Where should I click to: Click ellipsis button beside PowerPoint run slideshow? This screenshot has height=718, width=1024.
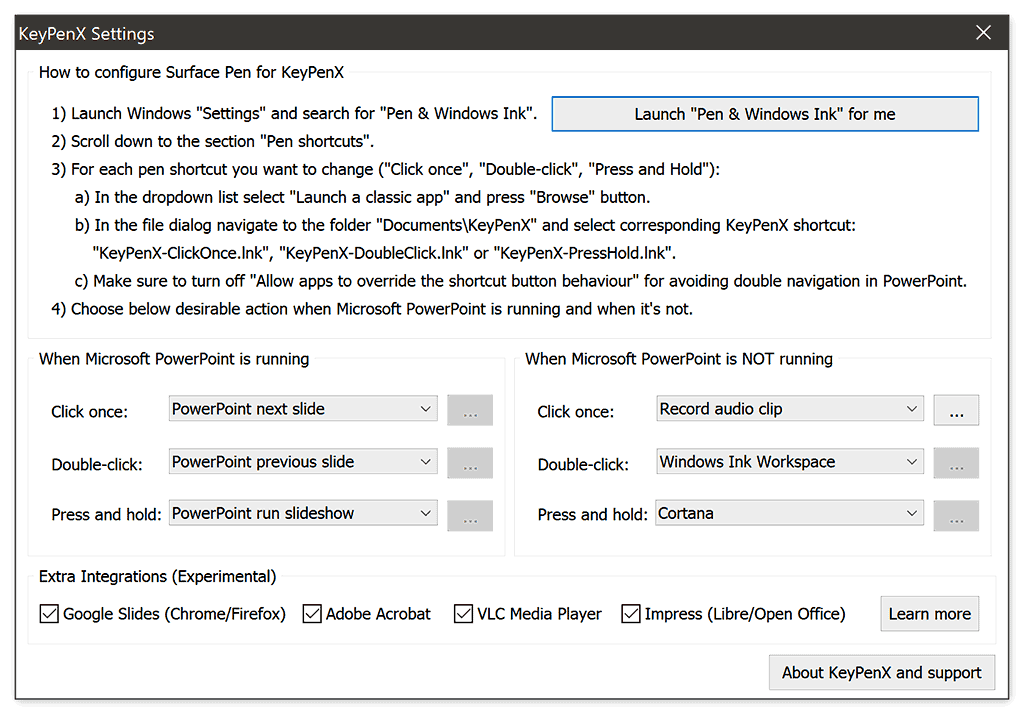coord(470,515)
